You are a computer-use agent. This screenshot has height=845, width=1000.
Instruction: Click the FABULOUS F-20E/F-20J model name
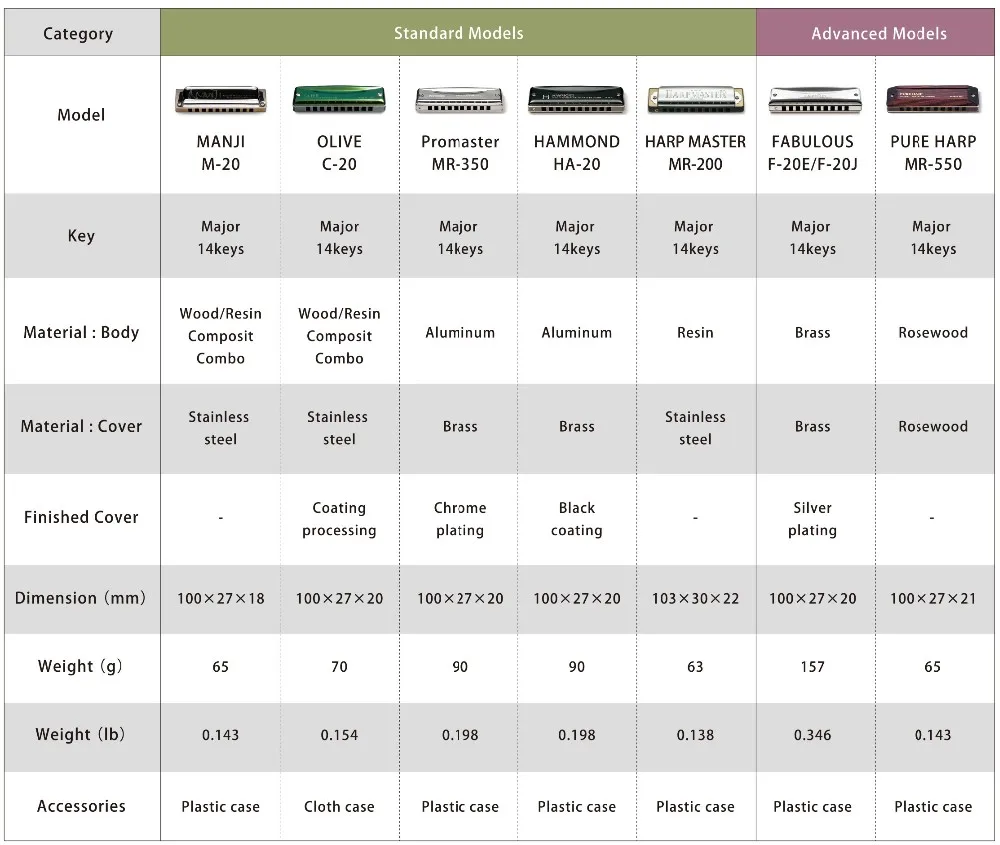812,152
